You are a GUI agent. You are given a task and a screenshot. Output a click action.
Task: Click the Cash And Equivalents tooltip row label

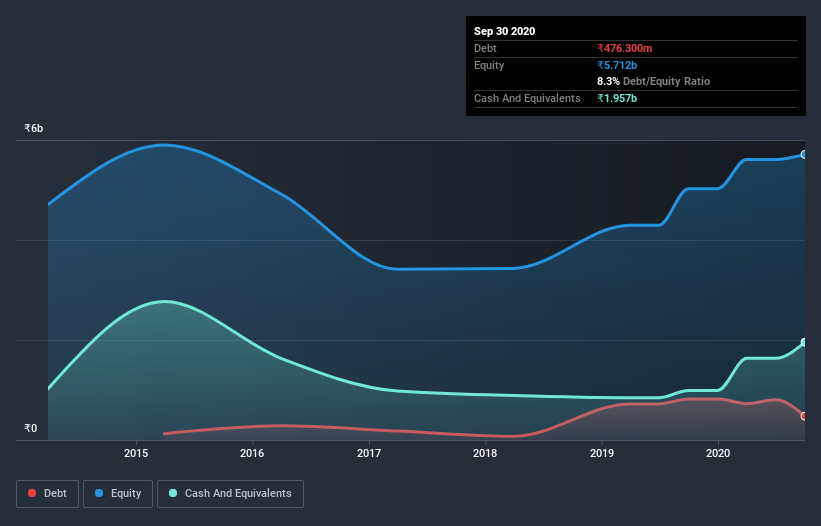pyautogui.click(x=527, y=98)
